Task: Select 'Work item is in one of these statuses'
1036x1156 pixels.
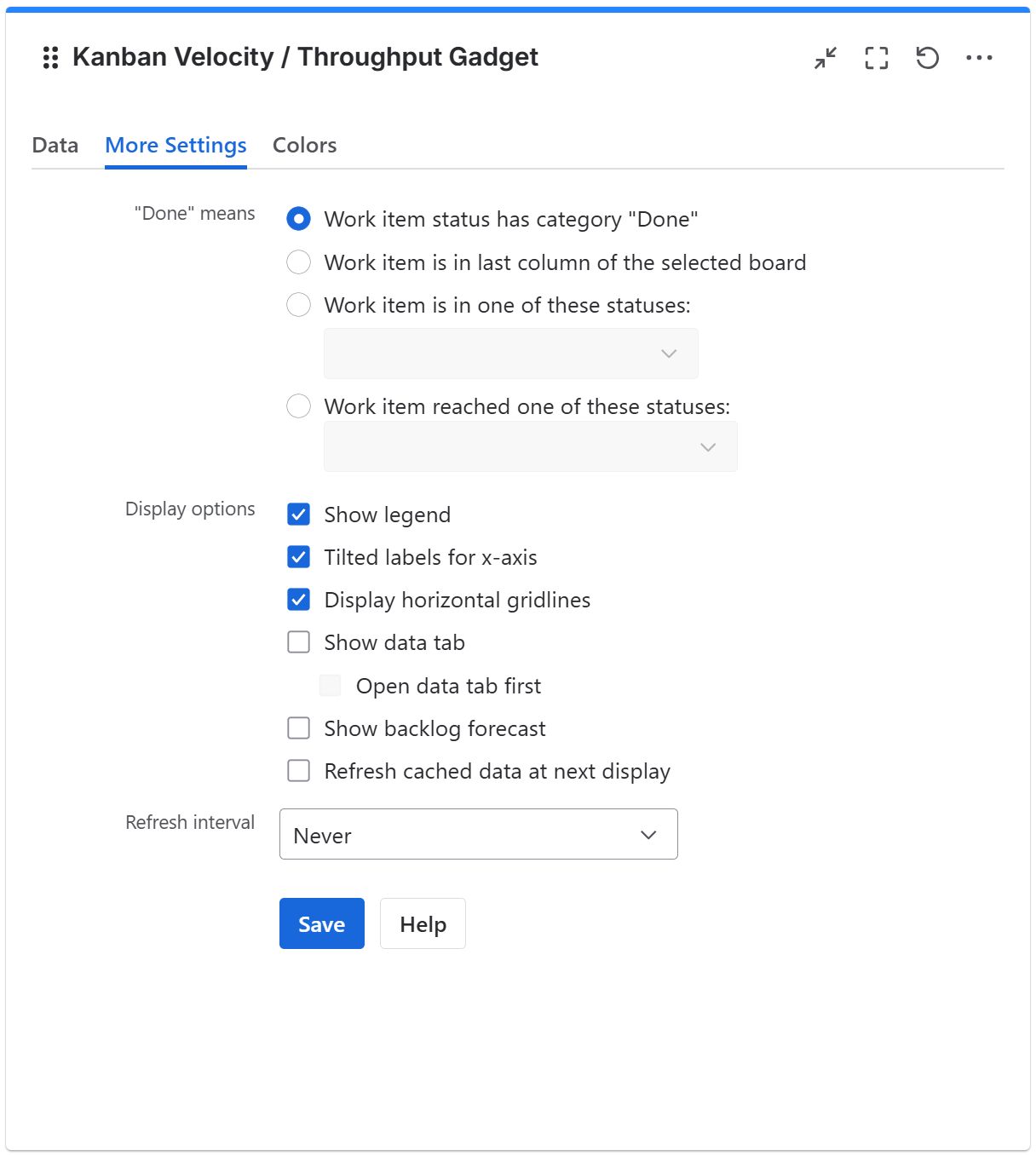Action: pos(298,304)
